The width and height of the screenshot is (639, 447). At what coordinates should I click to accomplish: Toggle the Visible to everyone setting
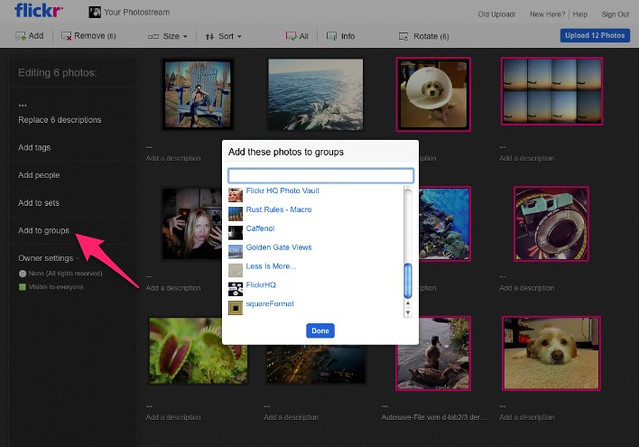pyautogui.click(x=23, y=287)
